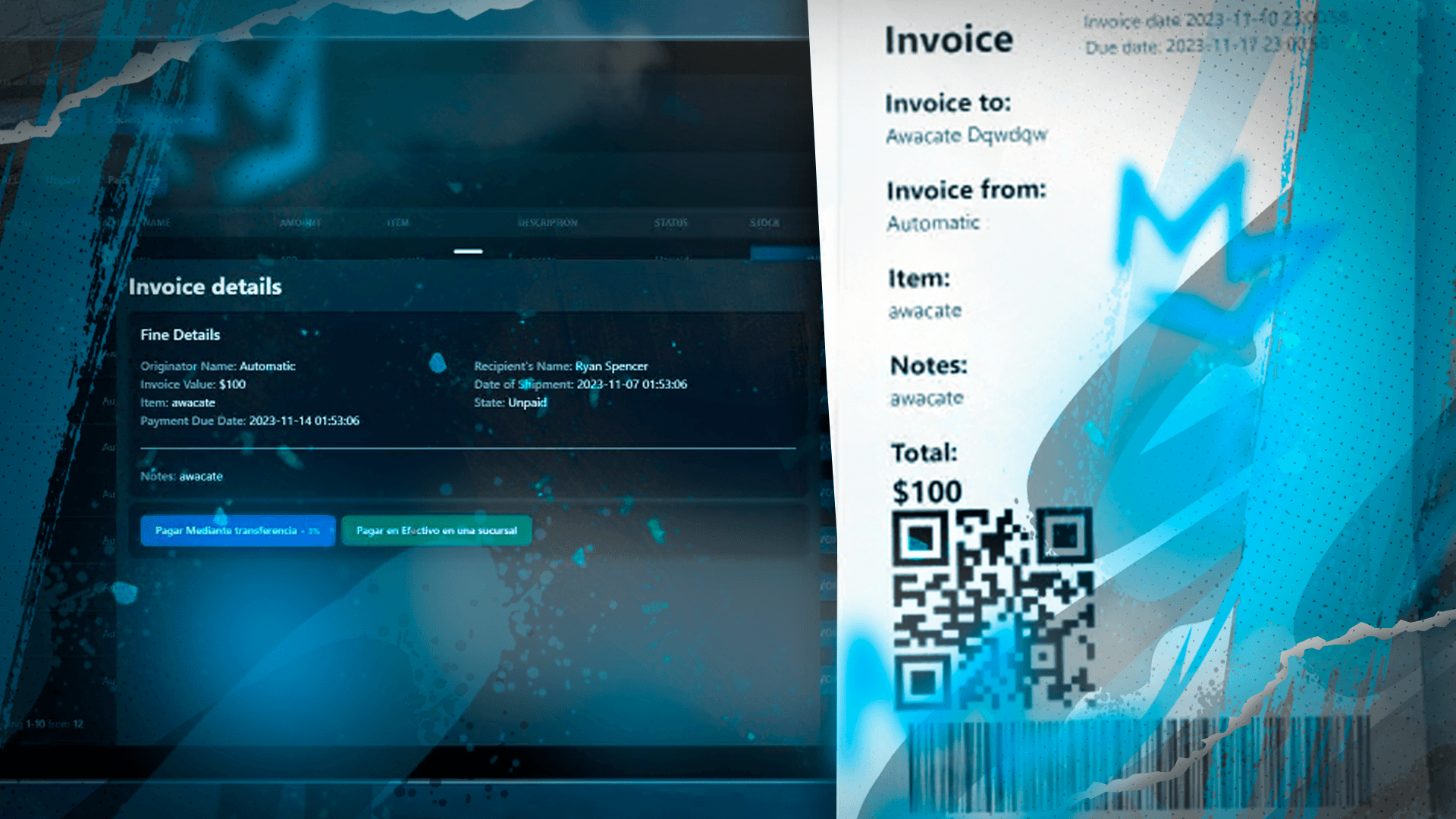Click the 'Invoice from:' label on the receipt

pos(967,190)
